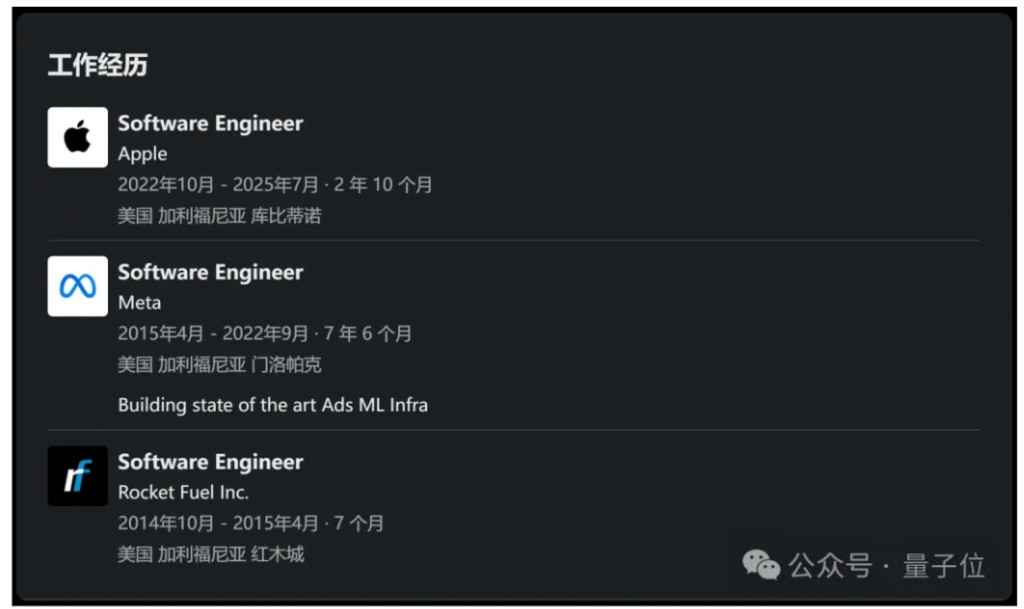The image size is (1024, 609).
Task: Open the Software Engineer title at Apple
Action: click(210, 123)
